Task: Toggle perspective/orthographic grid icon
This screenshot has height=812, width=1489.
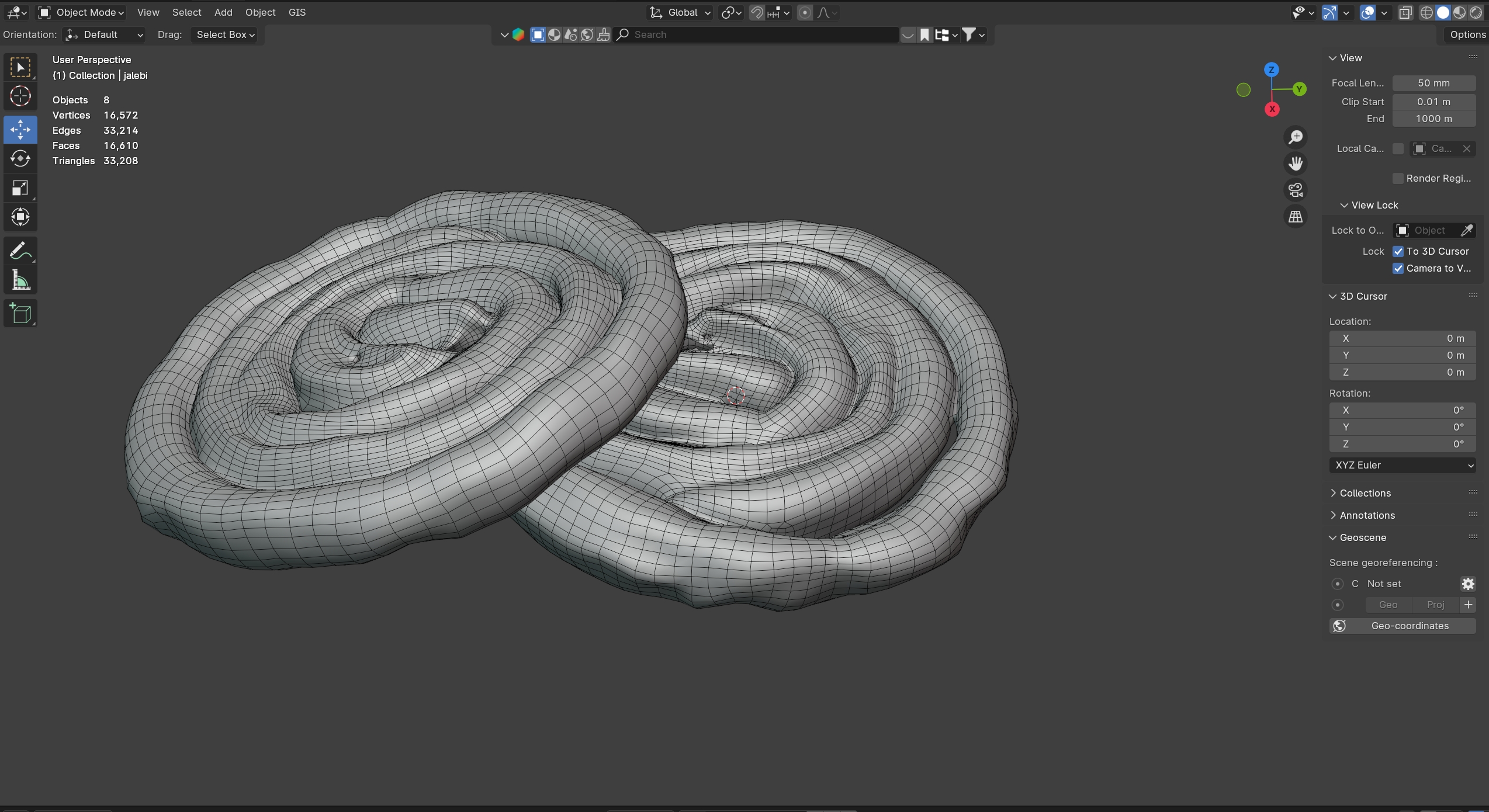Action: [x=1296, y=217]
